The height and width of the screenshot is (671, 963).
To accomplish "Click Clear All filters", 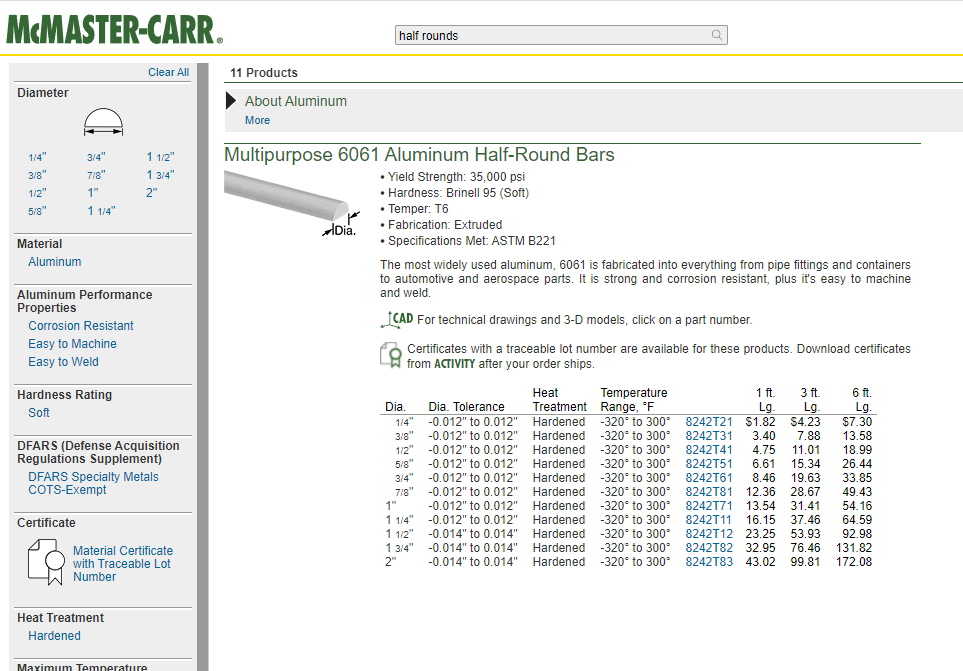I will pyautogui.click(x=168, y=72).
